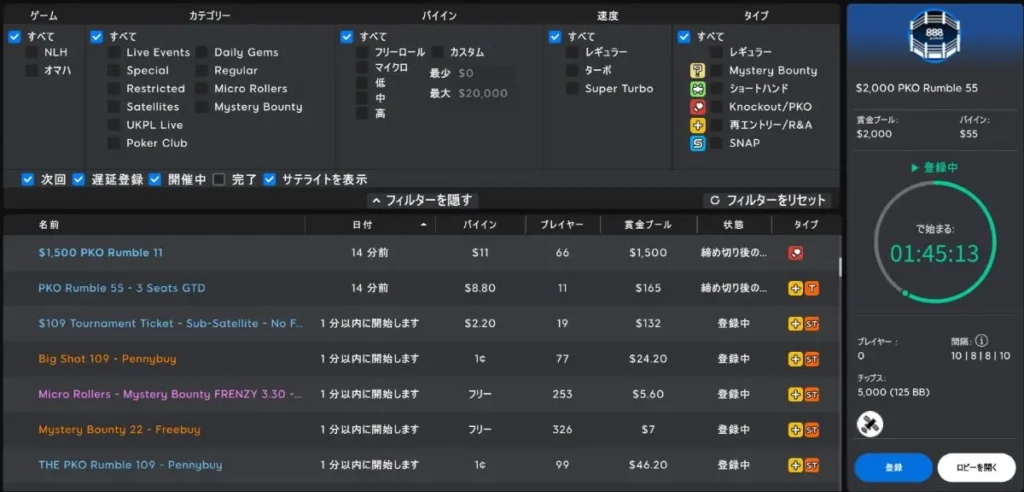Click the ST icon in $109 Tournament Ticket row

tap(812, 323)
